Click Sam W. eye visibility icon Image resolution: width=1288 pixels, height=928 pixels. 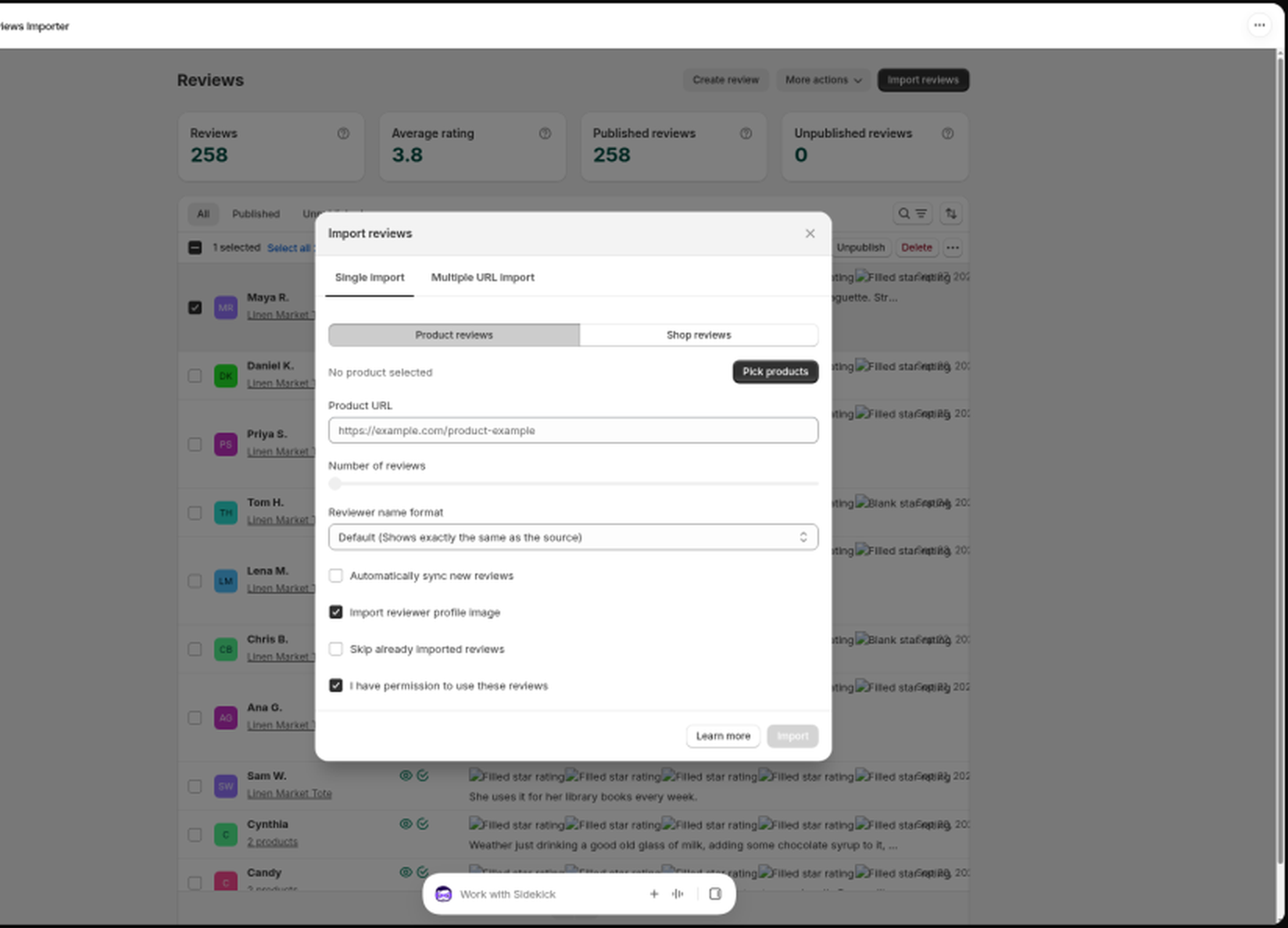tap(406, 776)
